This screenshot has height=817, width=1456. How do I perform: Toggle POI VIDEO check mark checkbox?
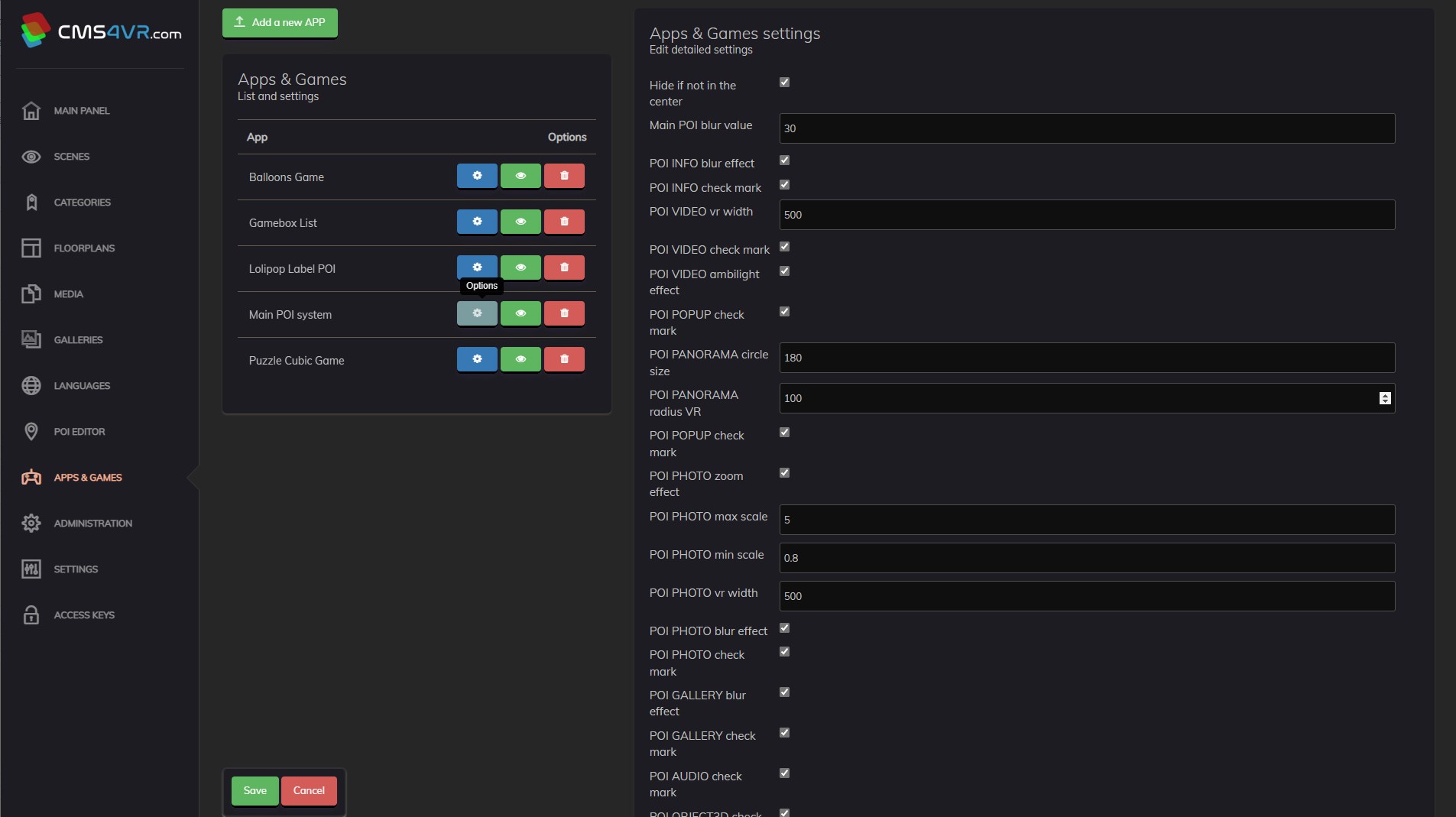point(784,247)
